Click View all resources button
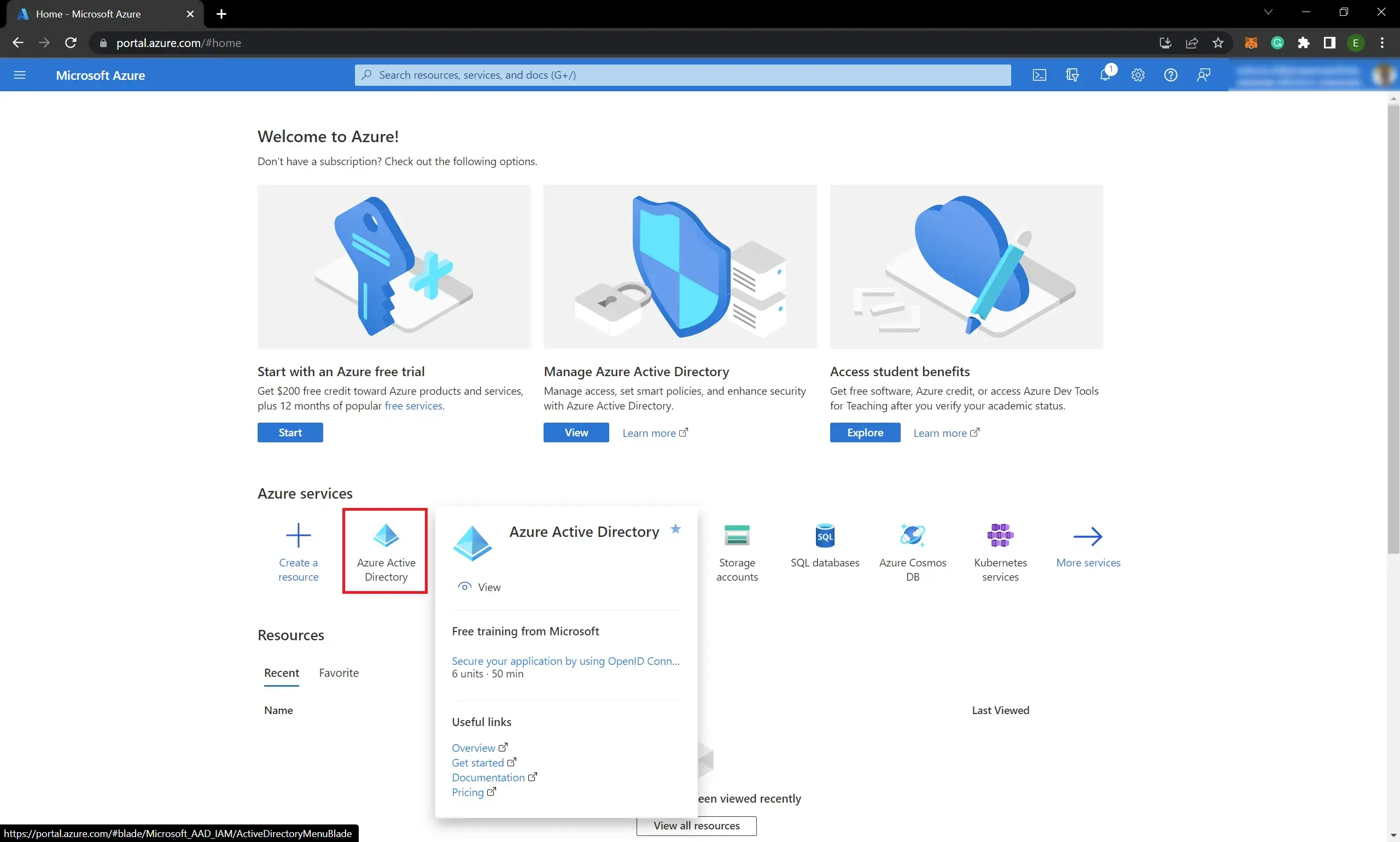 click(696, 826)
